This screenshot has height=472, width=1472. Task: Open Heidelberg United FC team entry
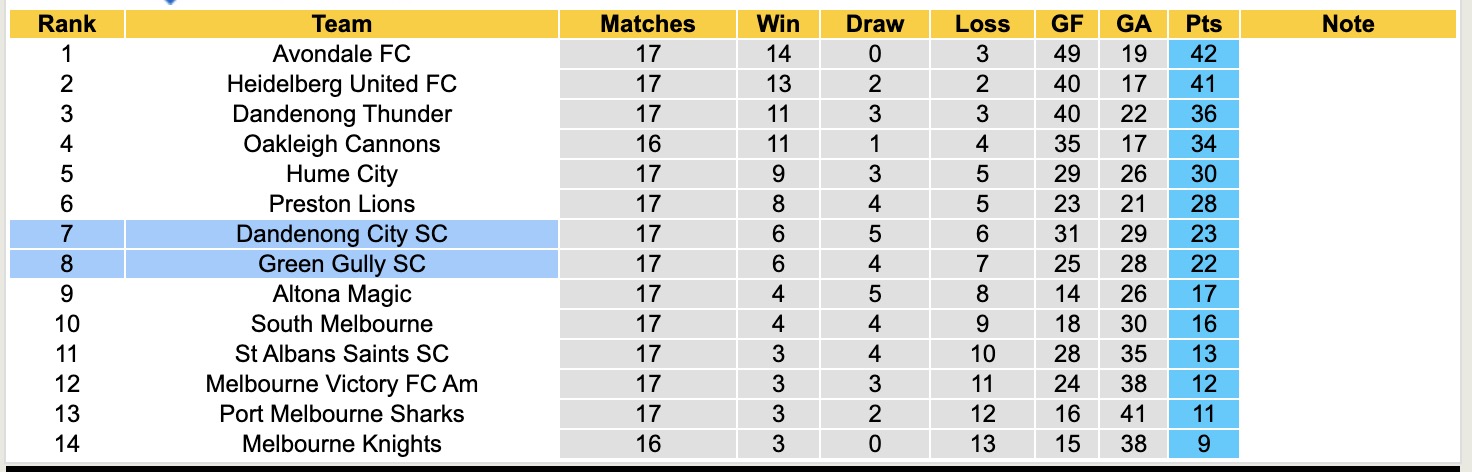[x=341, y=84]
